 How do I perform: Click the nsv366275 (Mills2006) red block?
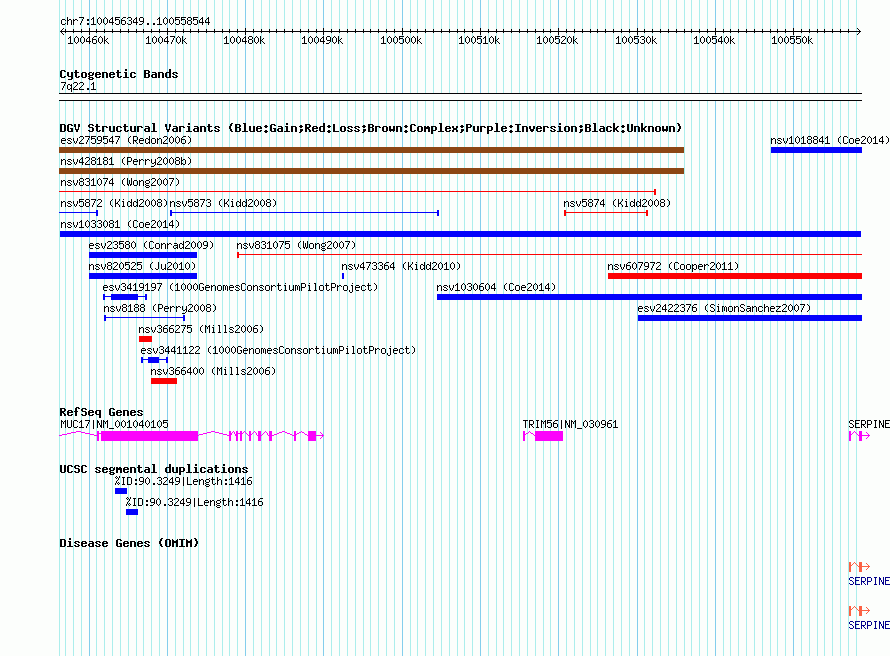pyautogui.click(x=145, y=339)
